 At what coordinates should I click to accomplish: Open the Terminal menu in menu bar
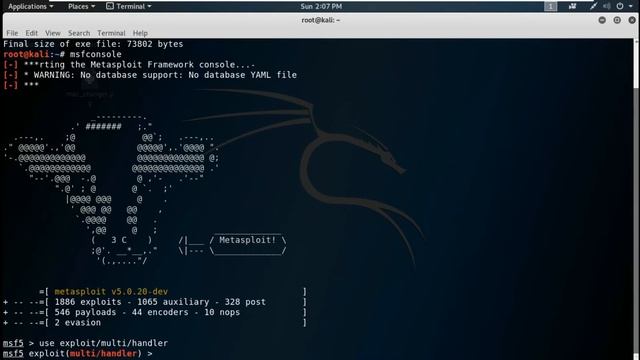point(111,33)
